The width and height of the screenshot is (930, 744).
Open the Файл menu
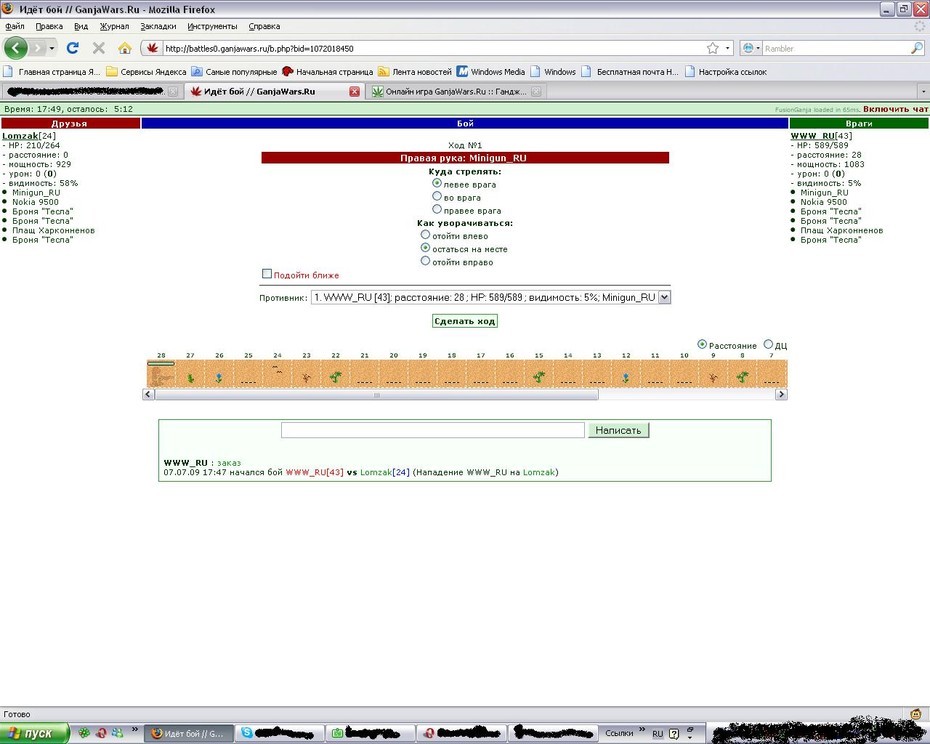click(15, 26)
